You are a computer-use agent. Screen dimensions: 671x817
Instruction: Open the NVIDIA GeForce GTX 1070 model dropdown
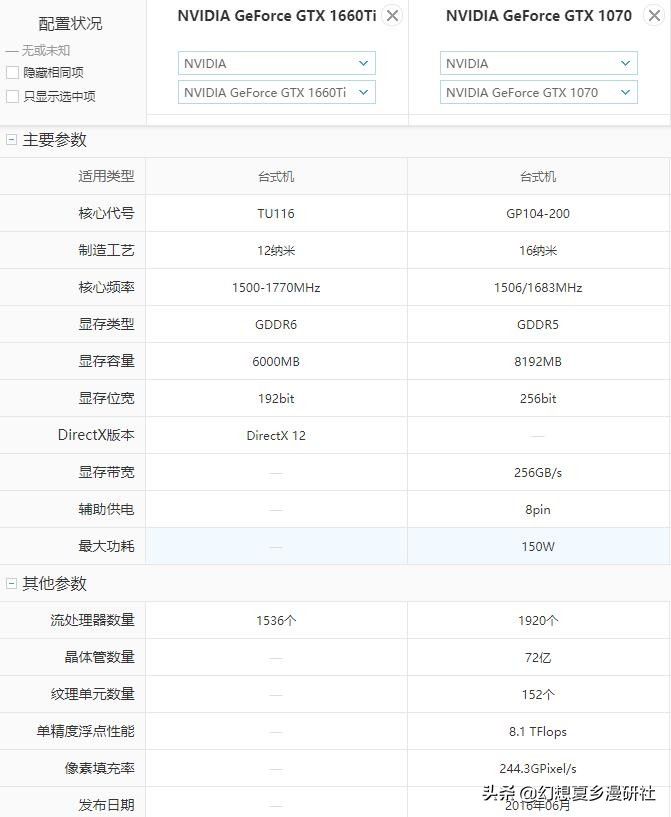(x=539, y=92)
